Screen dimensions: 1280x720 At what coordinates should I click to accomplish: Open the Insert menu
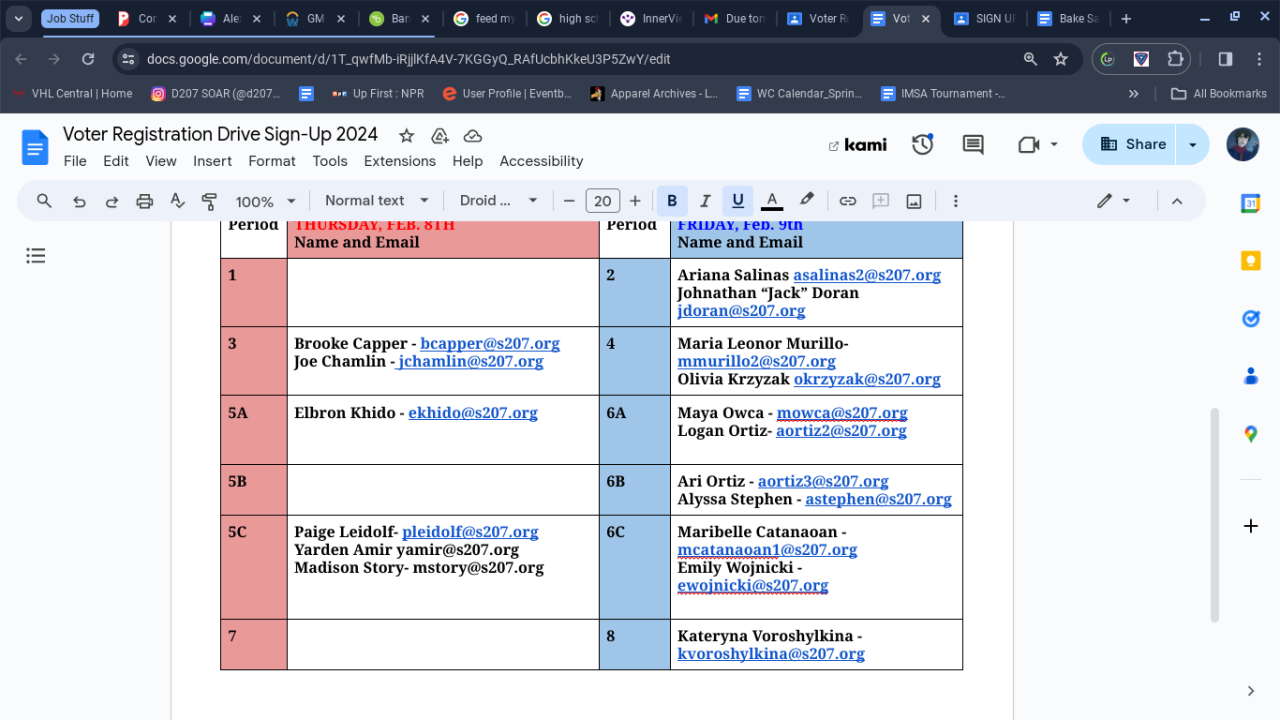pos(212,161)
